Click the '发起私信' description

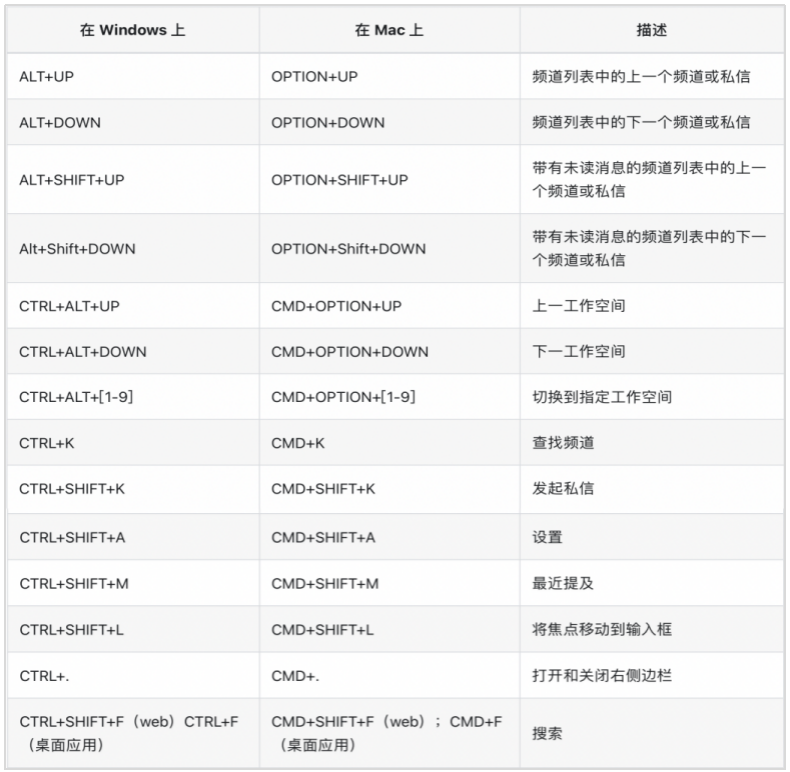[x=652, y=489]
